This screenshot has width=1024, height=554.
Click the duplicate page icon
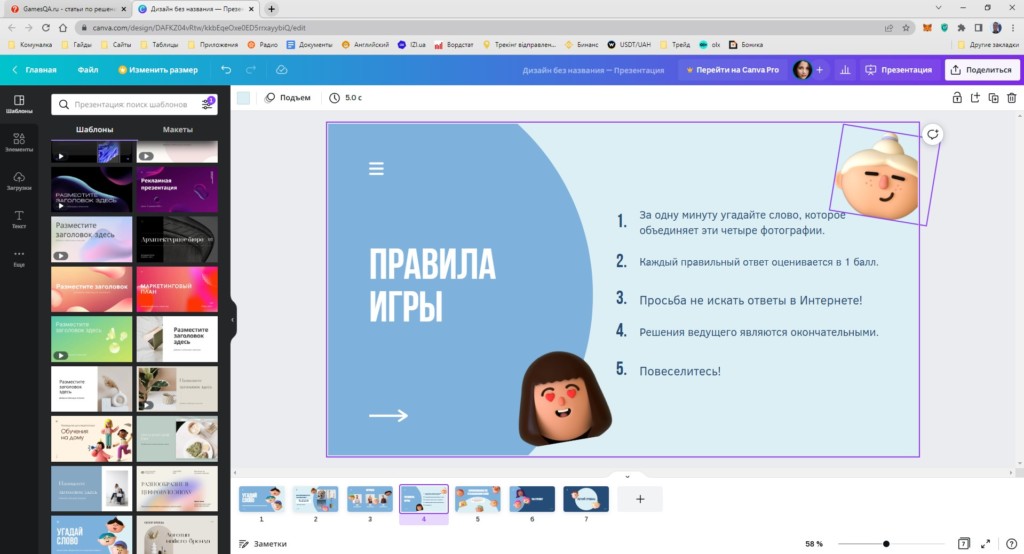993,98
